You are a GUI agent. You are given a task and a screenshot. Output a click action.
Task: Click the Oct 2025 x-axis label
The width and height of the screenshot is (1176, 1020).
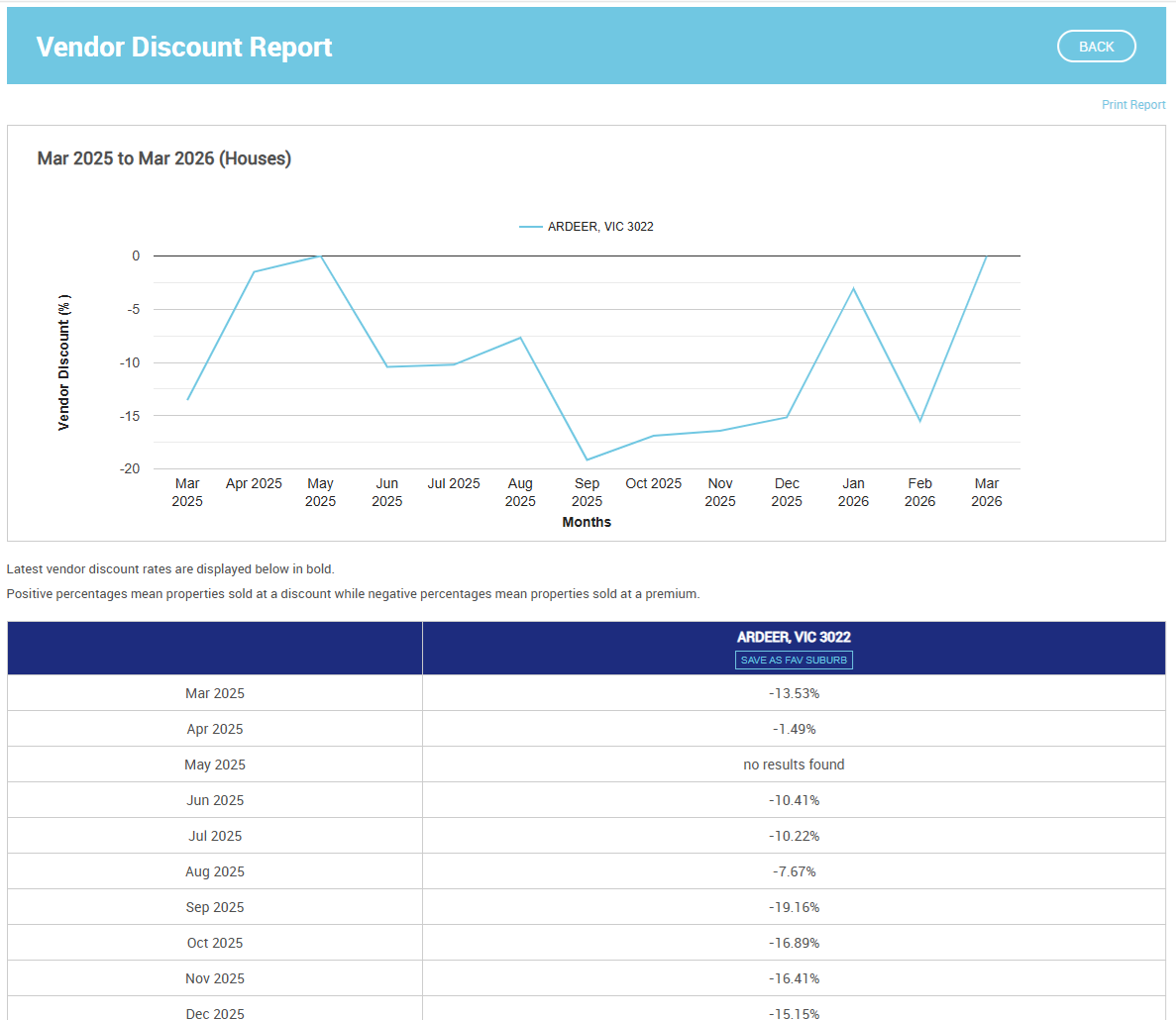[653, 484]
